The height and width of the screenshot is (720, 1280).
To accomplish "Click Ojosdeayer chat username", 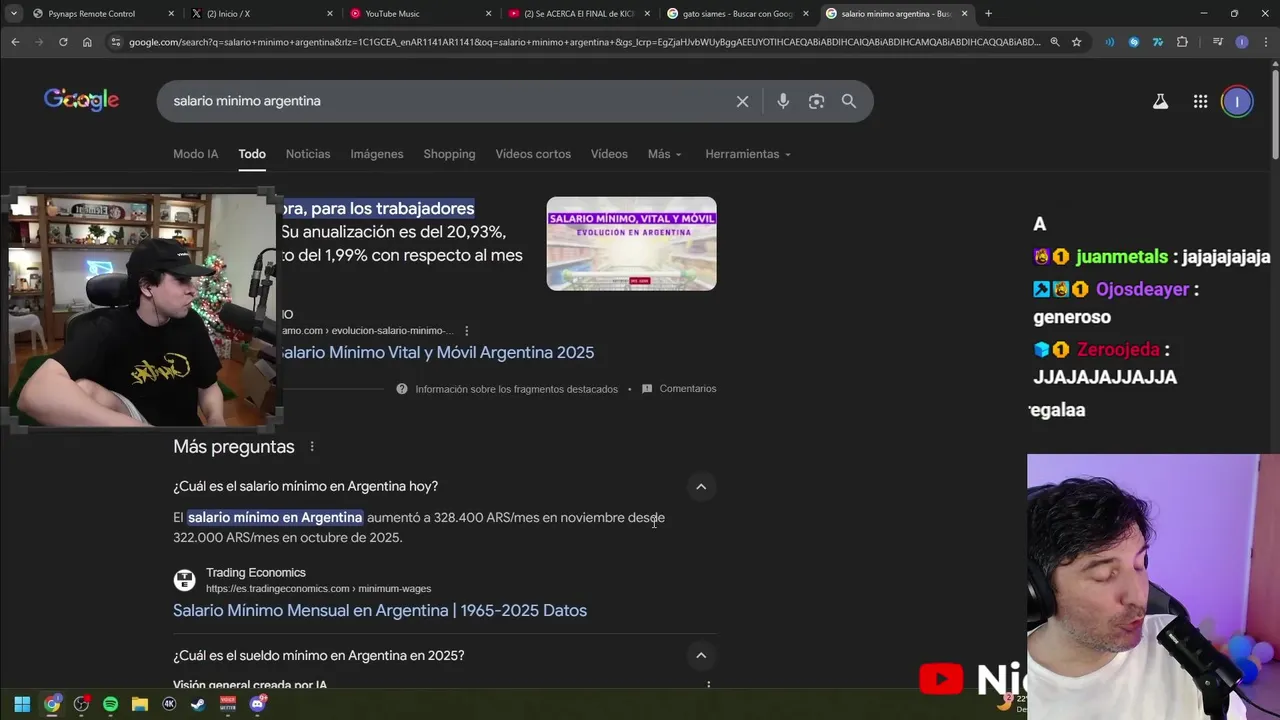I will (x=1142, y=289).
